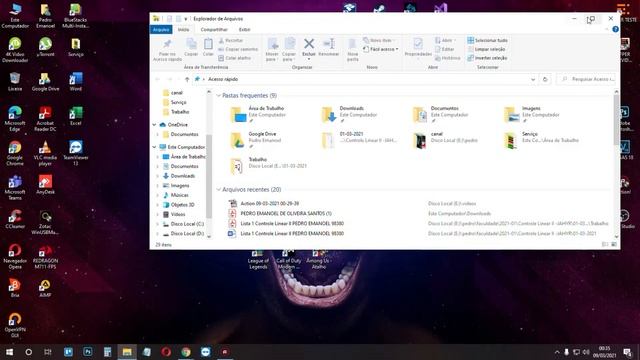The width and height of the screenshot is (640, 360).
Task: Open the address bar history dropdown arrow
Action: pos(533,79)
